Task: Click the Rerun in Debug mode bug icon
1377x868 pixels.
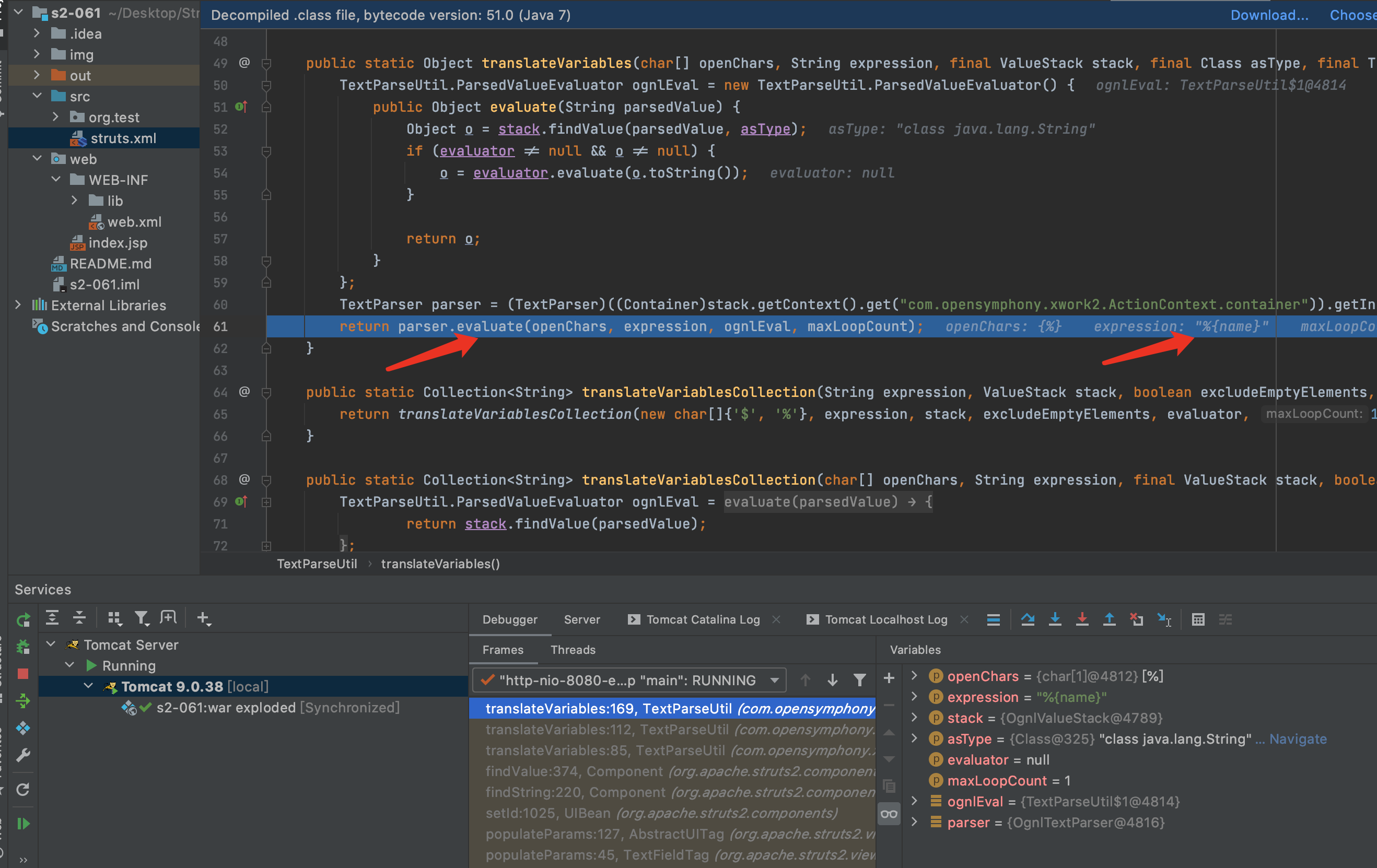Action: click(x=24, y=647)
